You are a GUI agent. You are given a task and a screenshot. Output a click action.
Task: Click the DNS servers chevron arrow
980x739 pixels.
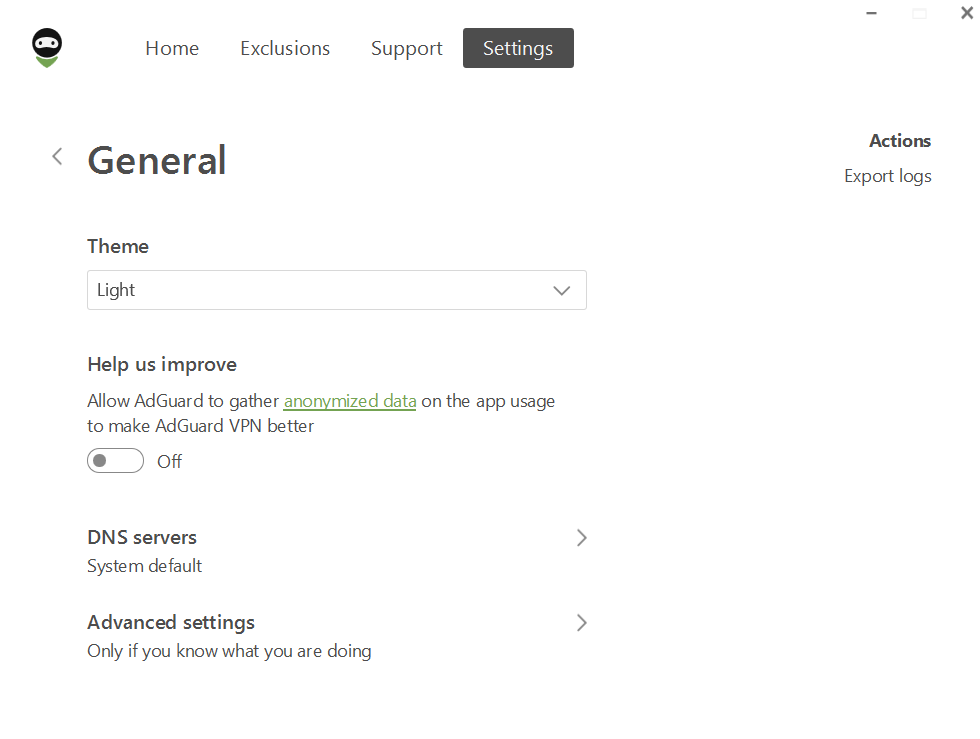click(x=581, y=538)
